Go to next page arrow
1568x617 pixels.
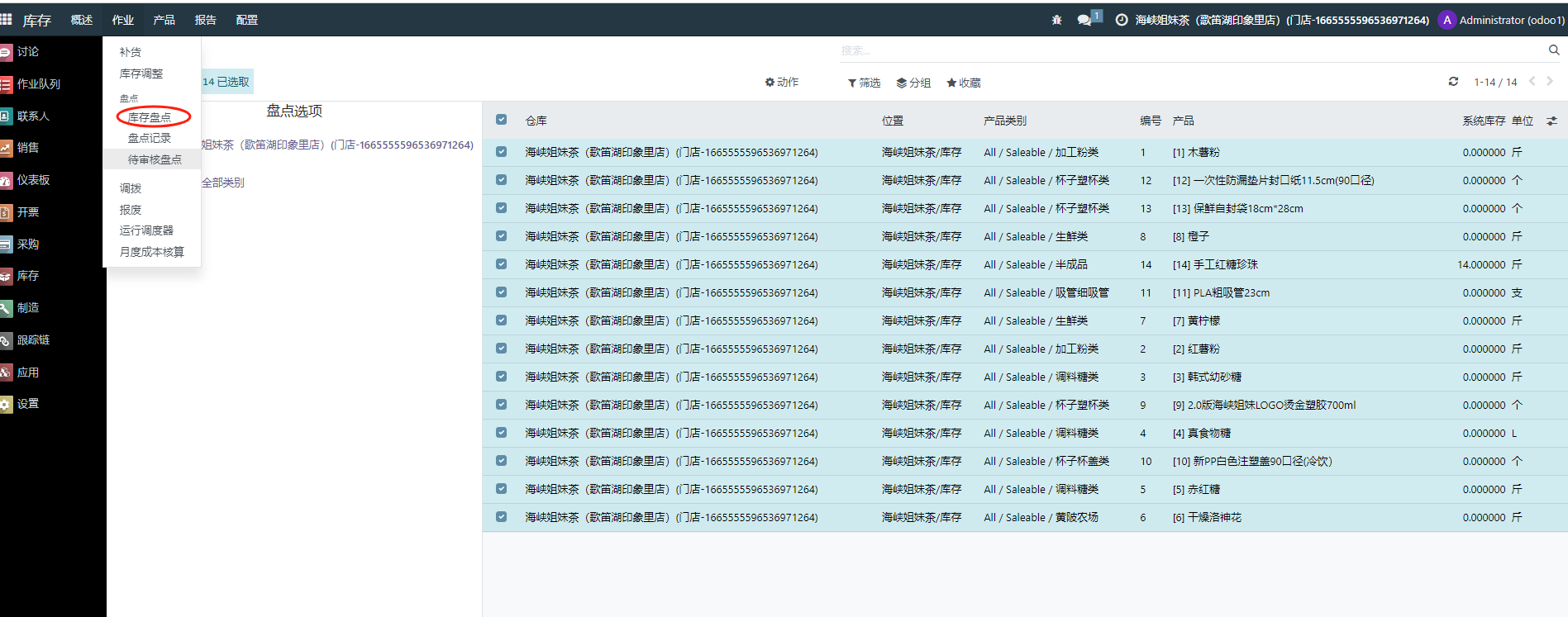point(1550,82)
